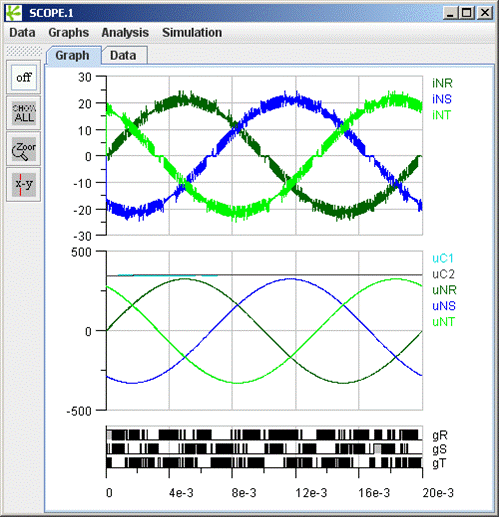Click the 20e-3 time axis label
The width and height of the screenshot is (499, 517).
(x=438, y=493)
